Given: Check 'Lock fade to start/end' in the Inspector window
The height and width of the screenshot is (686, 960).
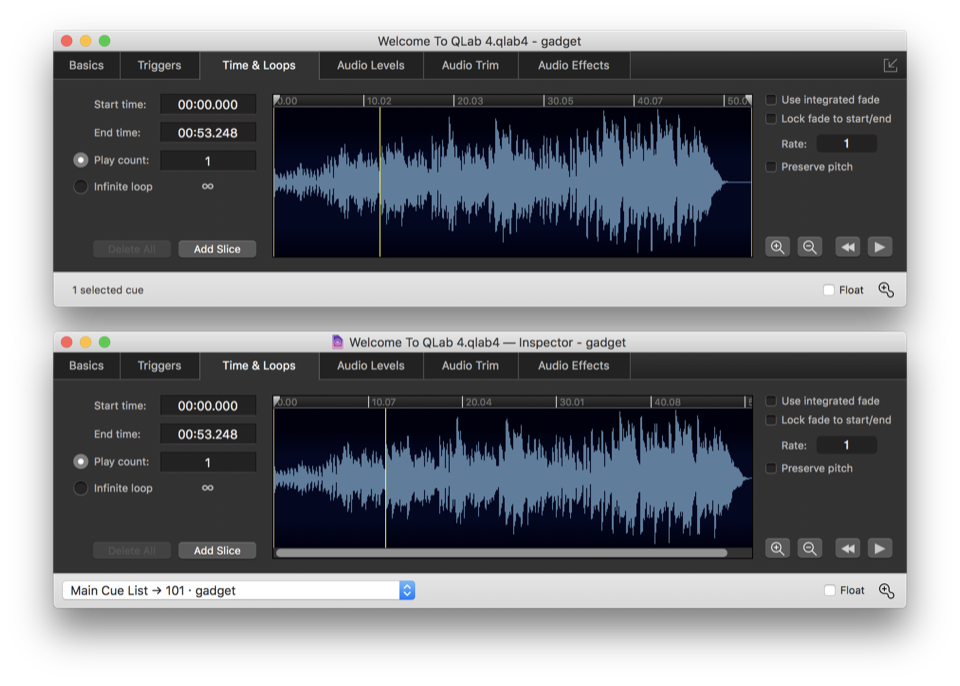Looking at the screenshot, I should tap(772, 420).
